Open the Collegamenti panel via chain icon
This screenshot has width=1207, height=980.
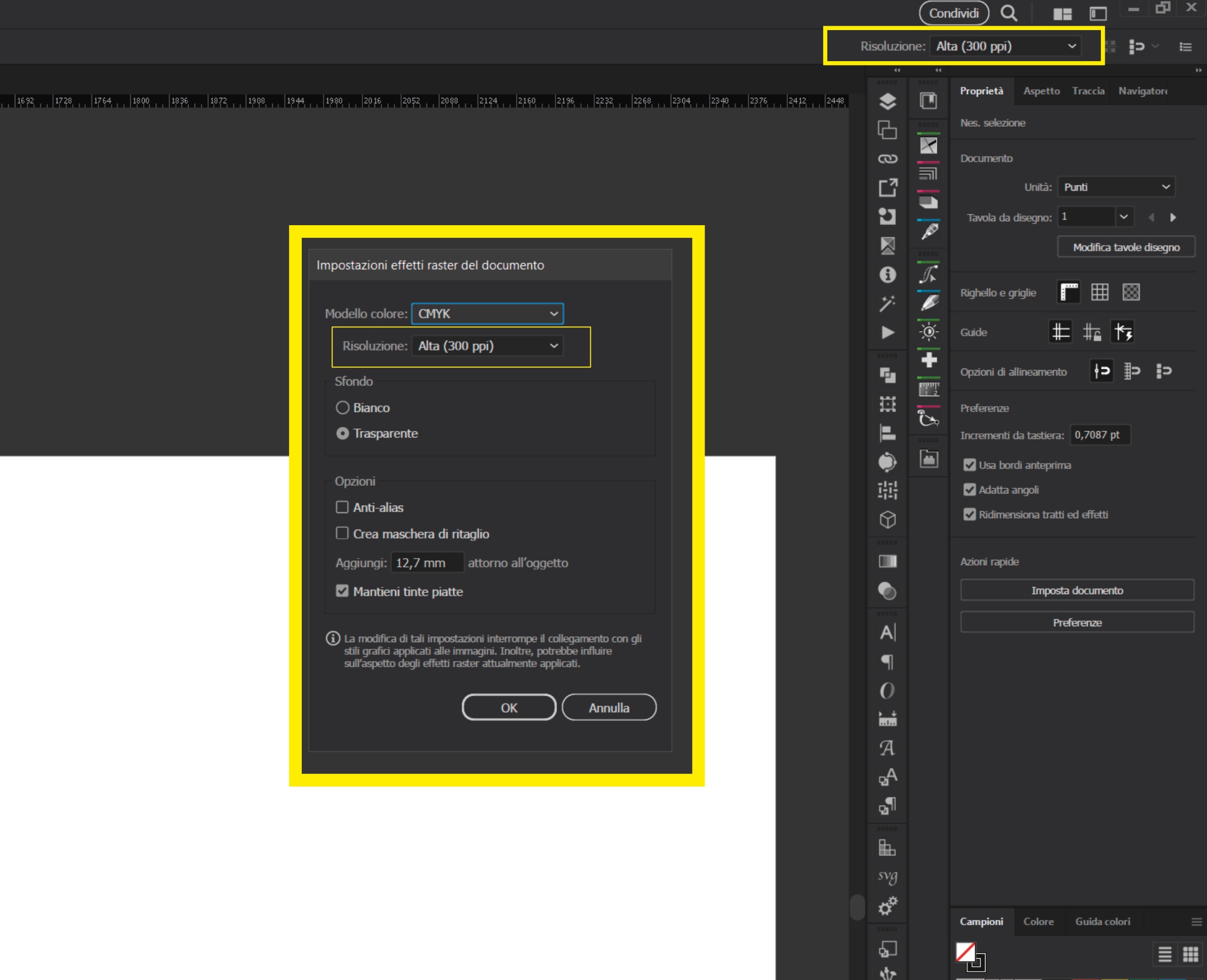coord(887,159)
